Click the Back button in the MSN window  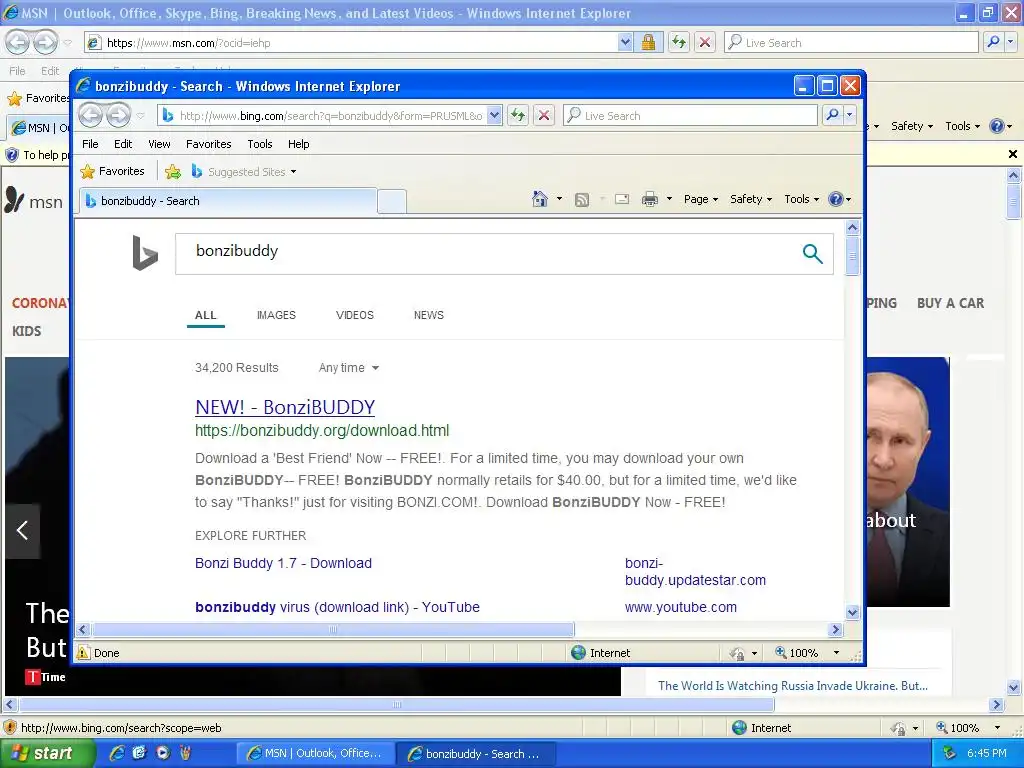(x=18, y=42)
